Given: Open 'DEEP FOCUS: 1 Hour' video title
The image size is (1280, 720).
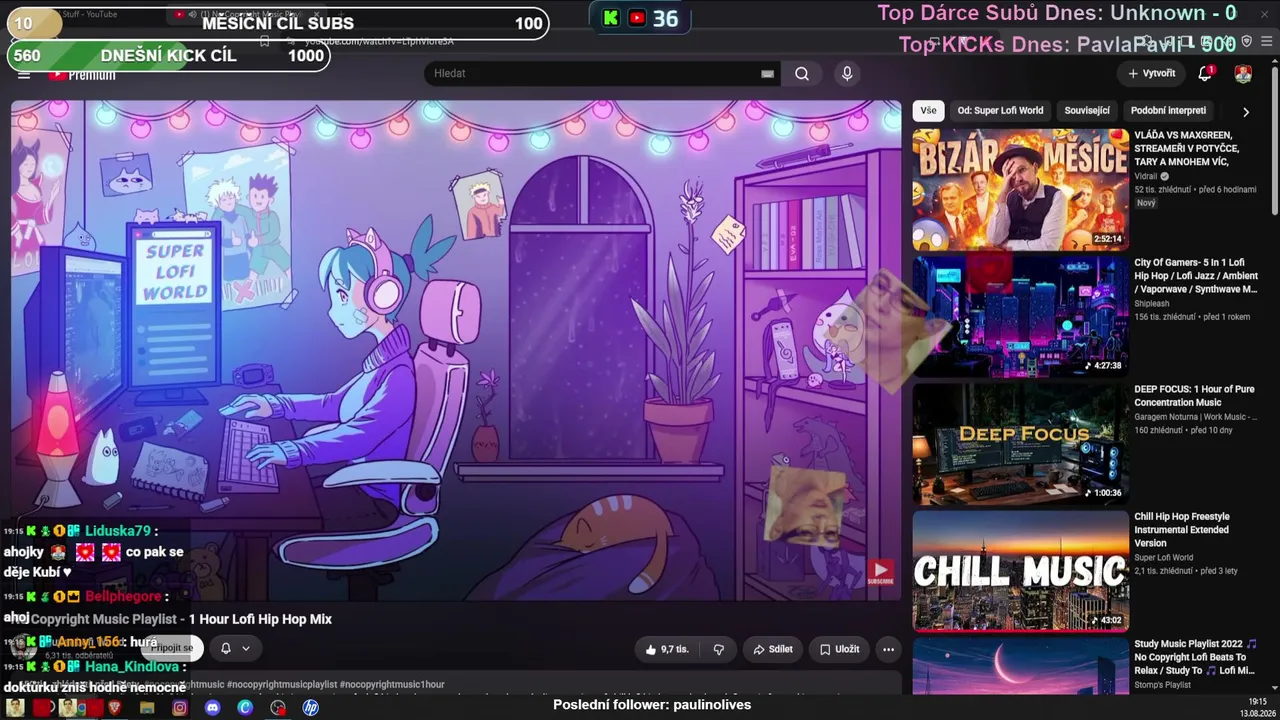Looking at the screenshot, I should coord(1194,396).
